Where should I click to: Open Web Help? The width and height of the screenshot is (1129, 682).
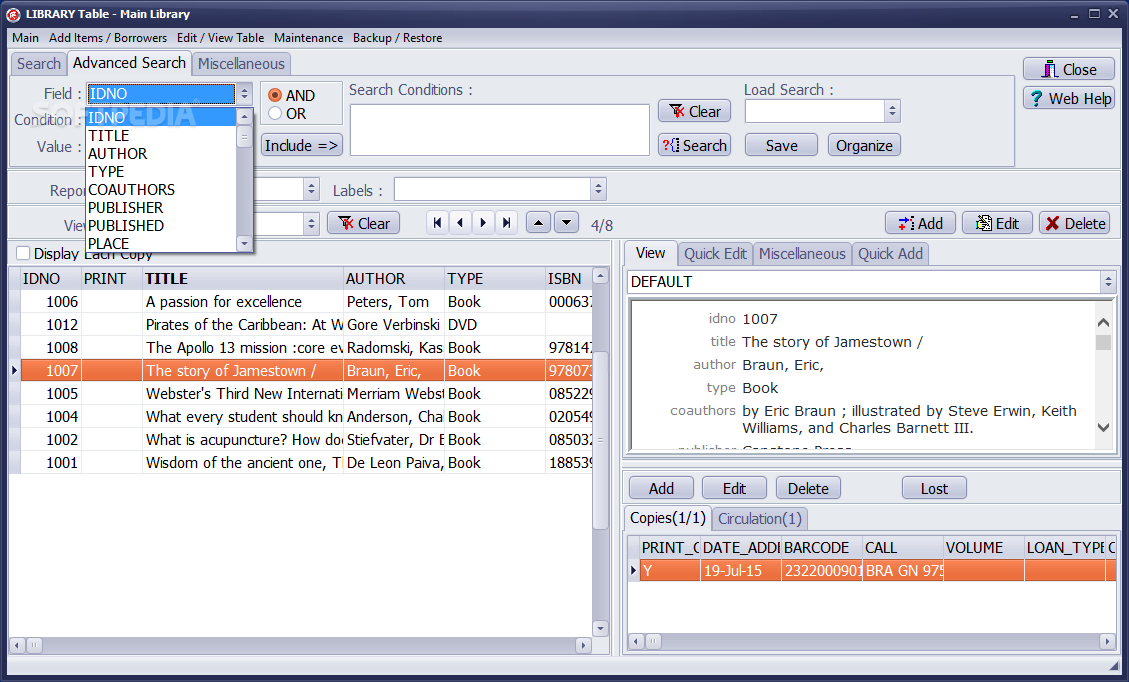tap(1069, 98)
